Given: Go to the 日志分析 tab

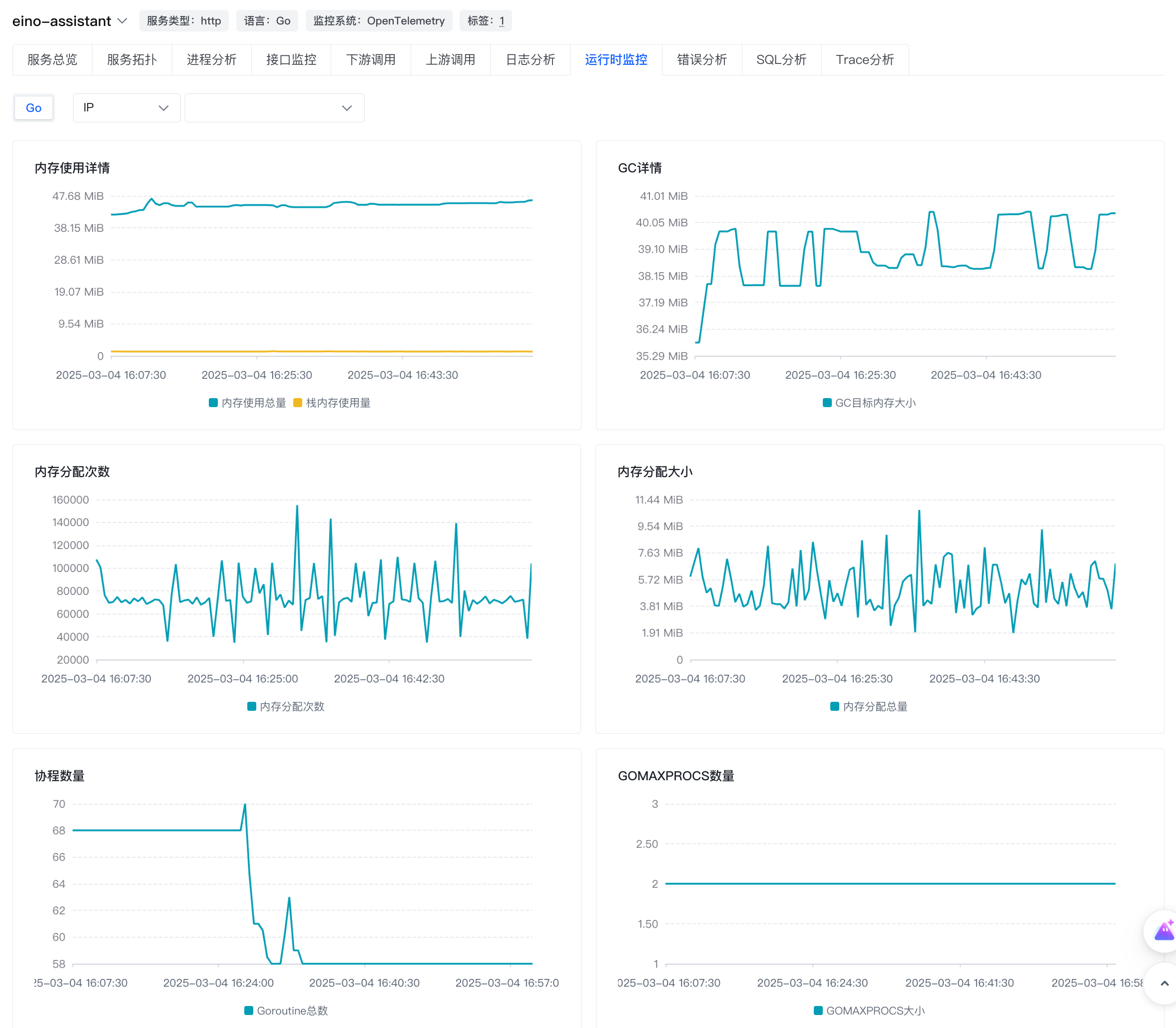Looking at the screenshot, I should (530, 59).
